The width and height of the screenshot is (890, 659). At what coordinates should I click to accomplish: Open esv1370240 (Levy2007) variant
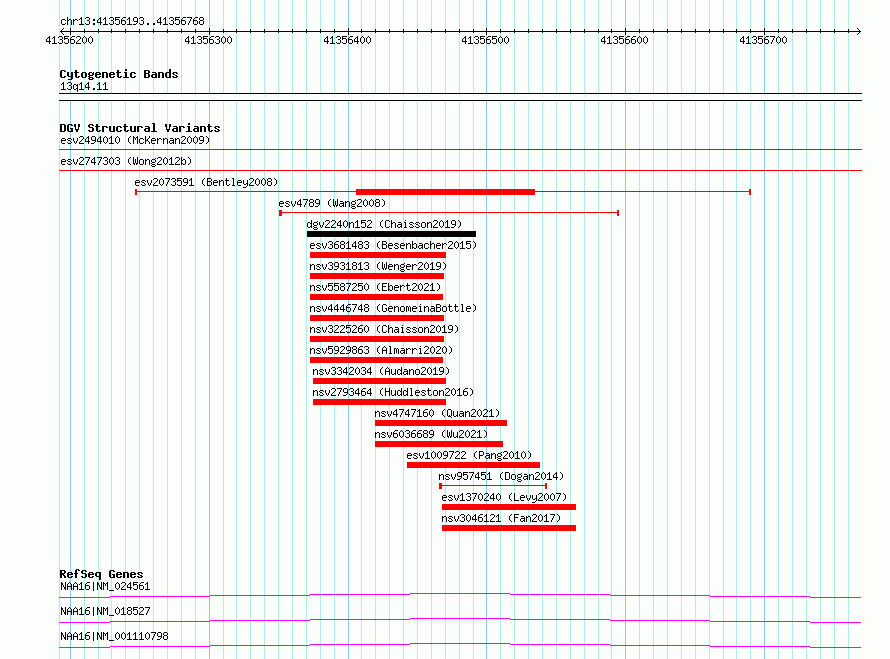504,497
